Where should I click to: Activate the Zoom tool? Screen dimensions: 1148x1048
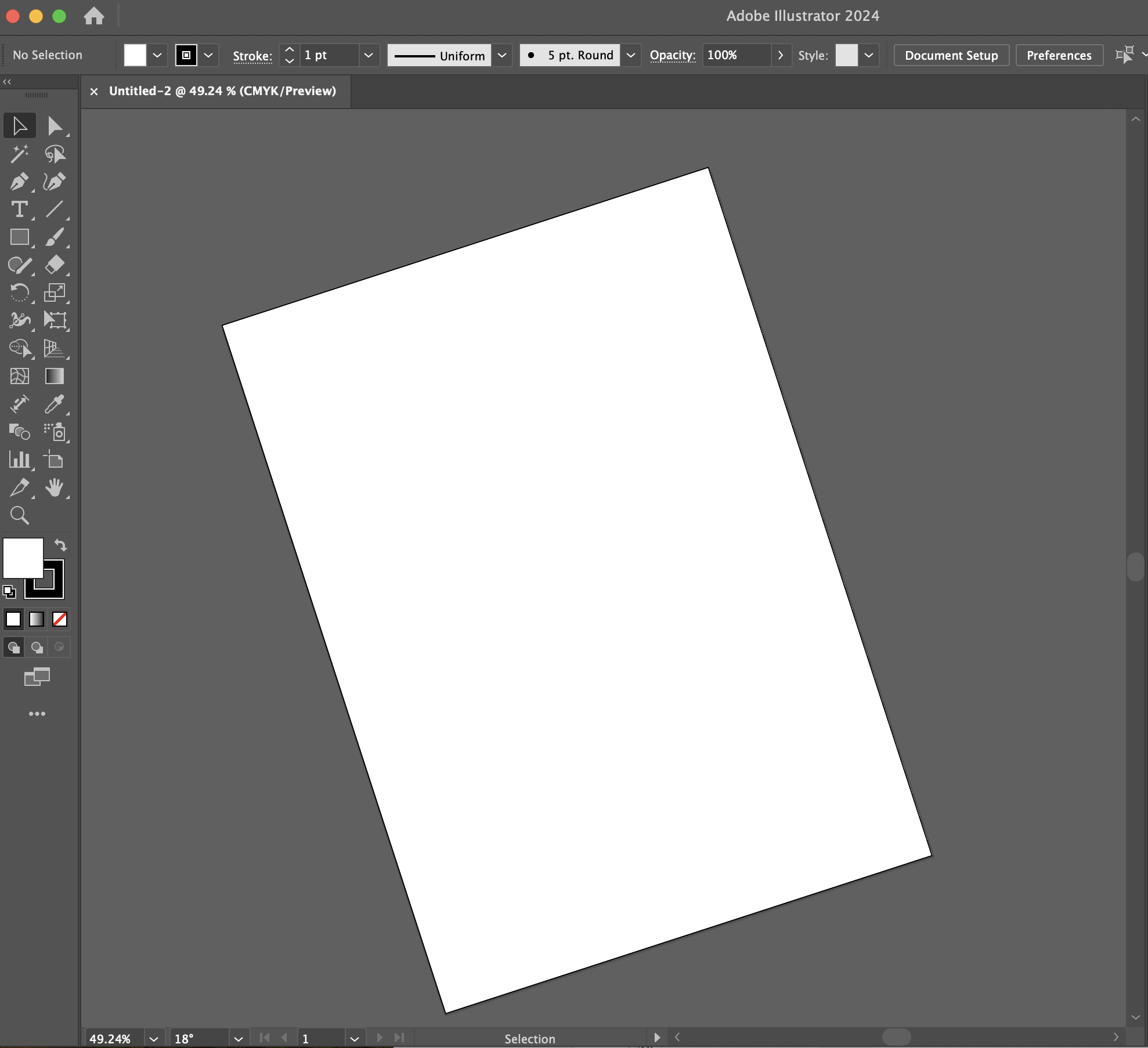coord(19,515)
